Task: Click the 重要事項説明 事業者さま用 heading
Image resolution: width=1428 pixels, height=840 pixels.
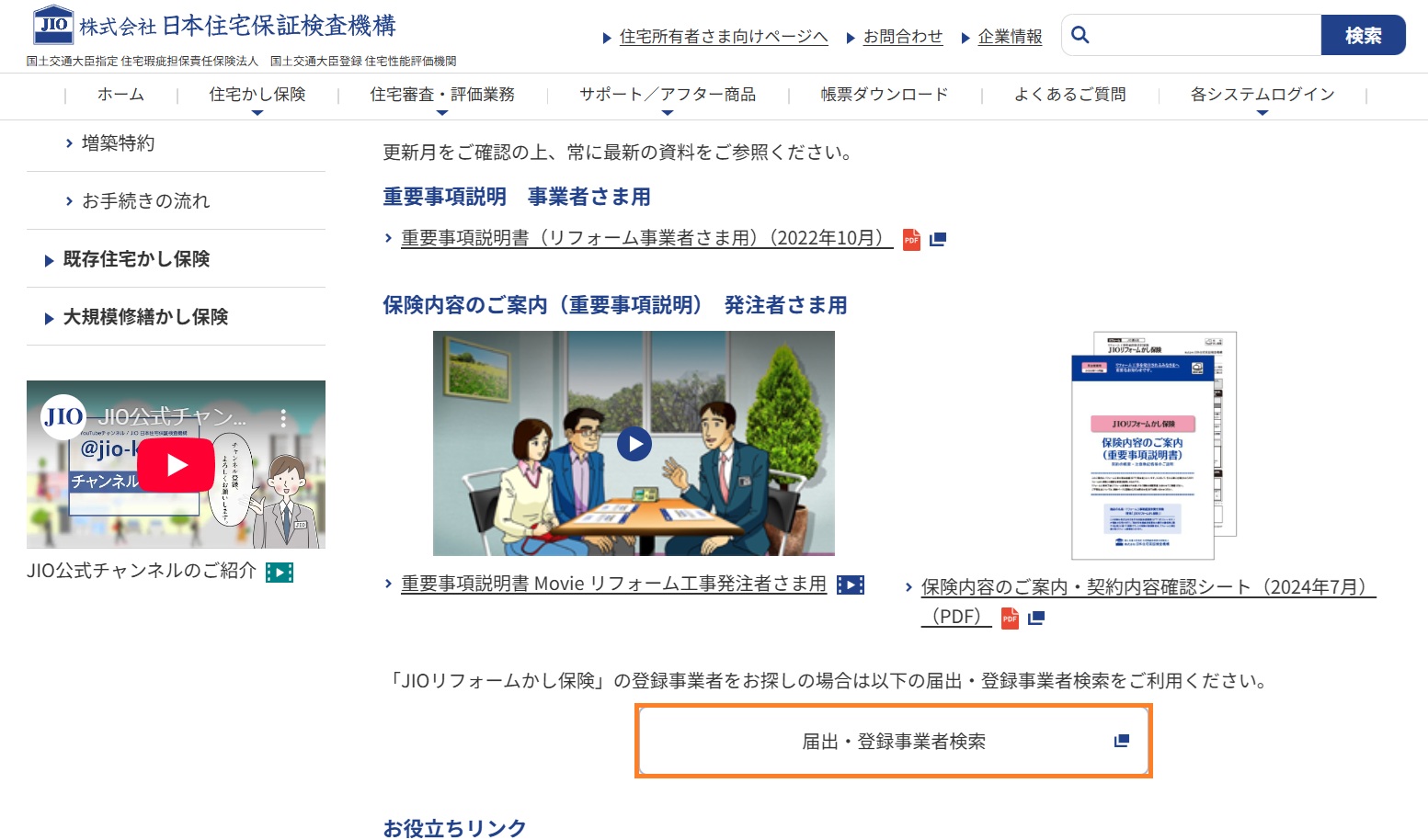Action: (517, 197)
